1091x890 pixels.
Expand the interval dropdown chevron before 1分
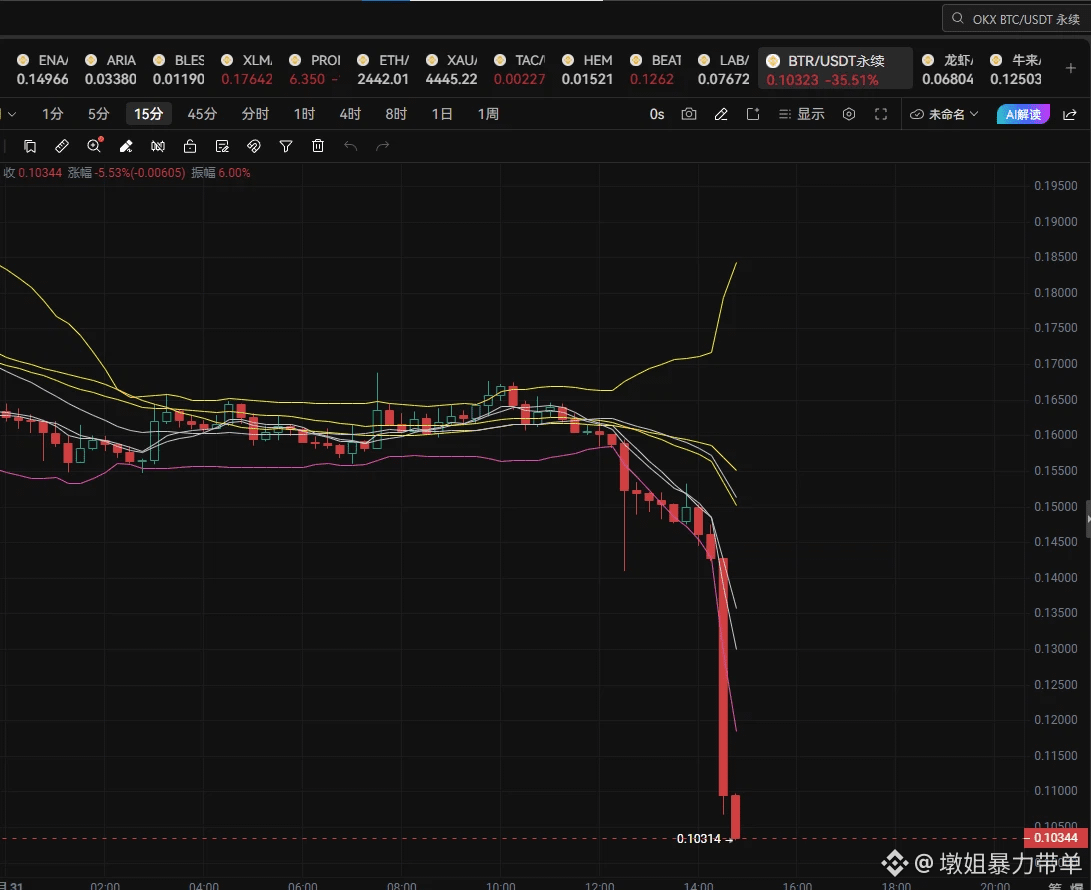tap(12, 114)
